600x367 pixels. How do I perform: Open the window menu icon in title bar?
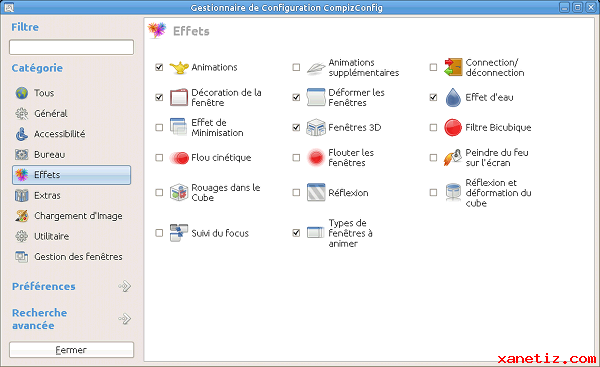8,7
